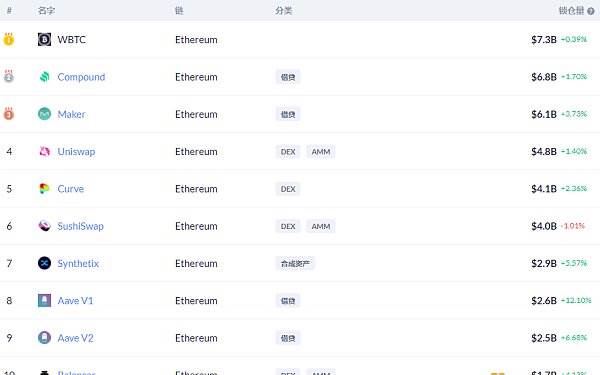Screen dimensions: 600x375
Task: Click the Maker logo icon
Action: point(44,114)
